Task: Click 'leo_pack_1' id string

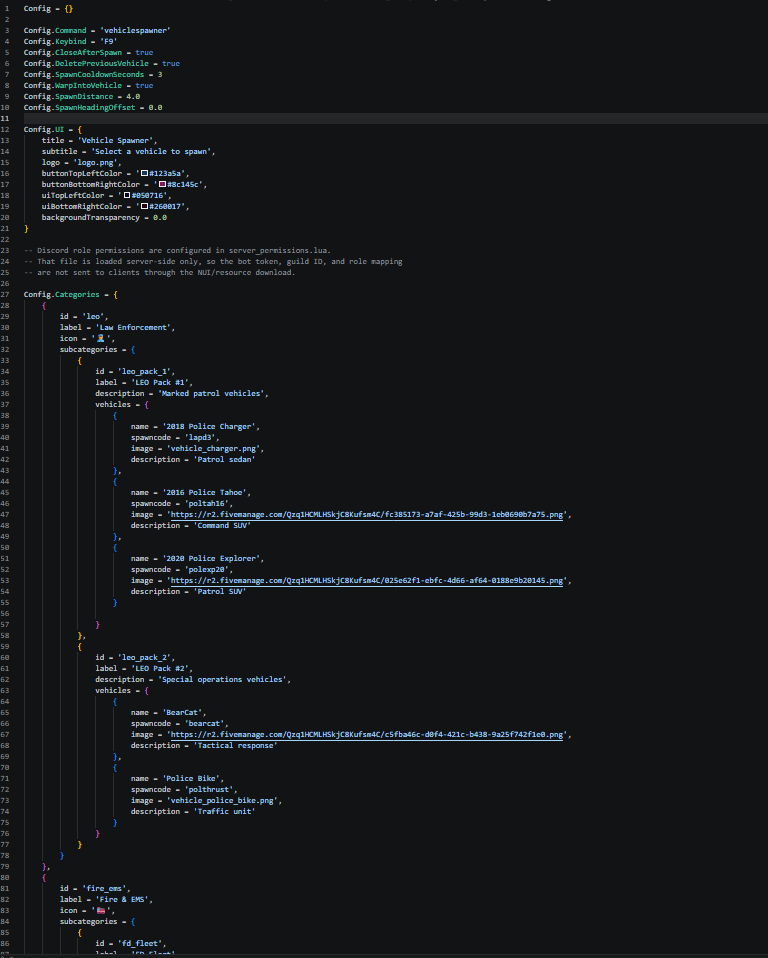Action: click(x=144, y=371)
